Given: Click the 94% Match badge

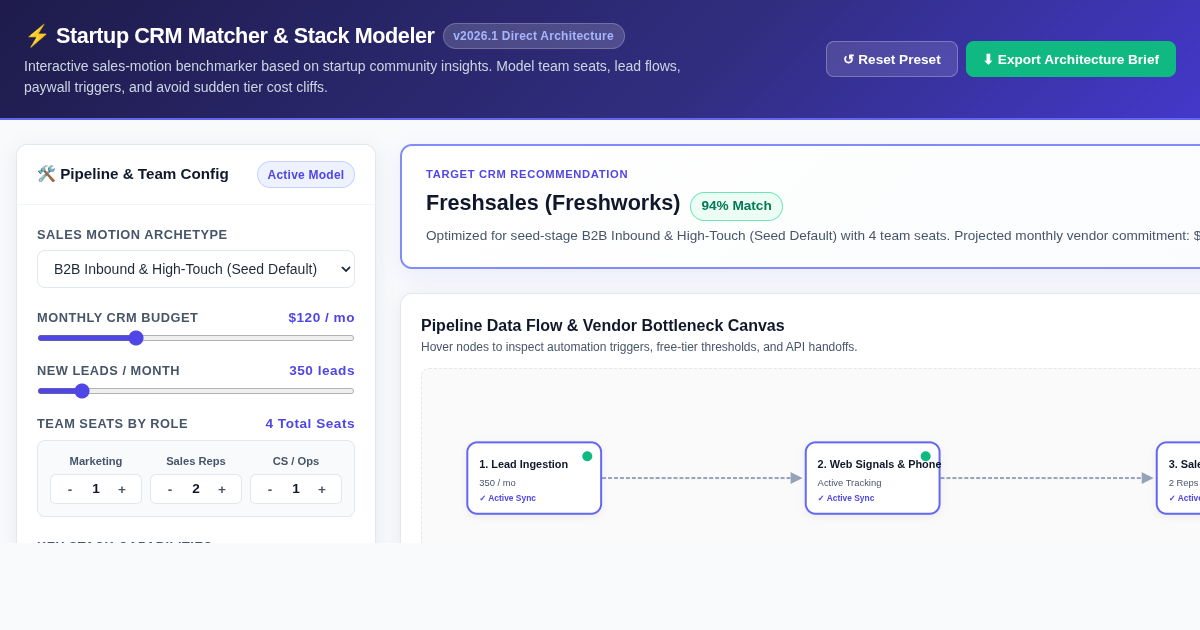Looking at the screenshot, I should click(x=736, y=206).
